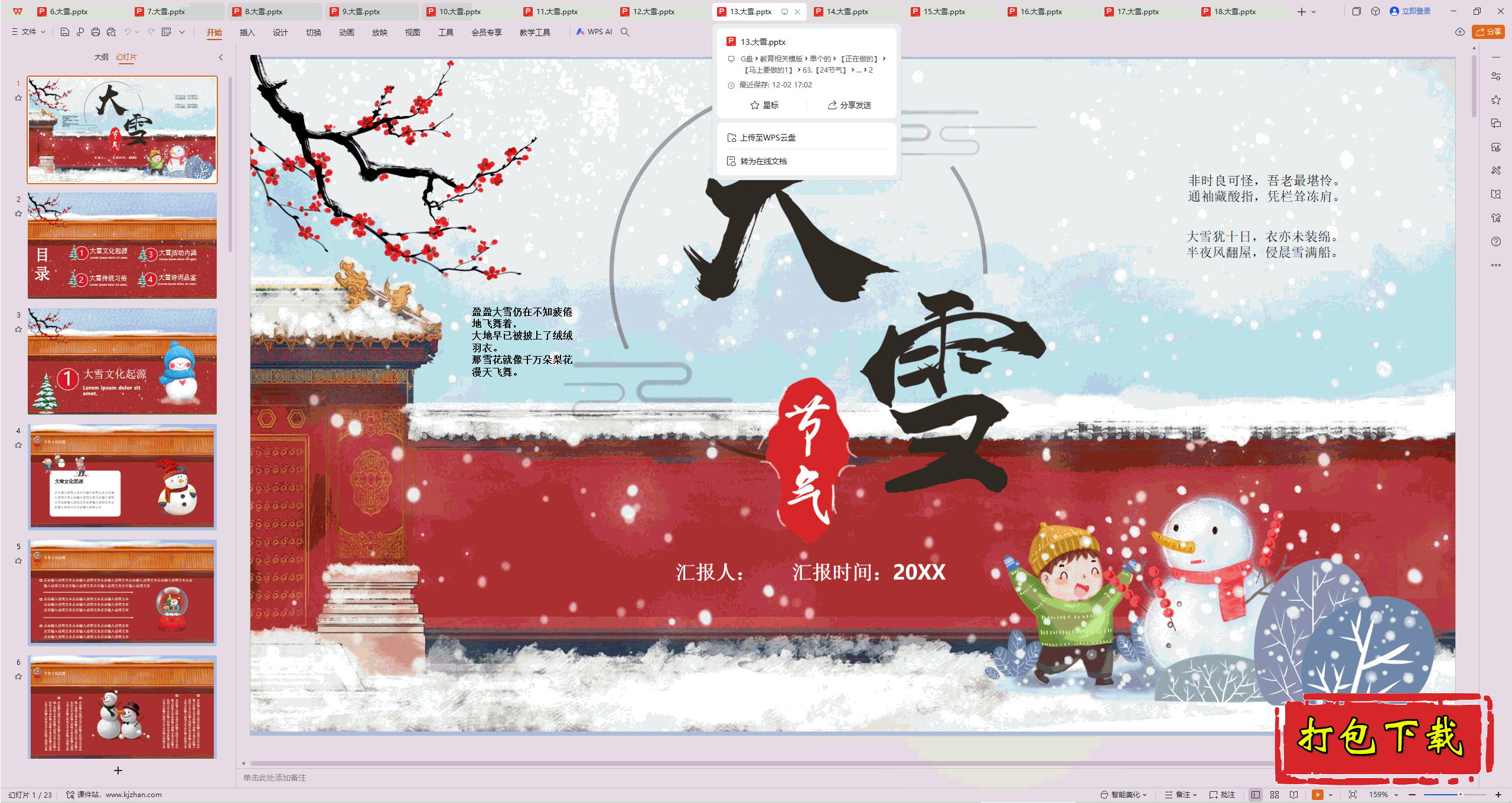
Task: Click the WPS home logo
Action: pos(18,11)
